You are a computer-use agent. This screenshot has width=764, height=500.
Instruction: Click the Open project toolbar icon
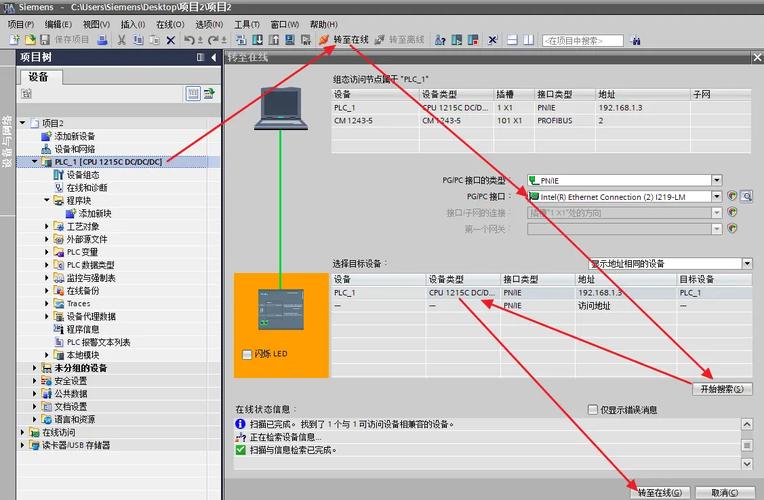coord(30,40)
